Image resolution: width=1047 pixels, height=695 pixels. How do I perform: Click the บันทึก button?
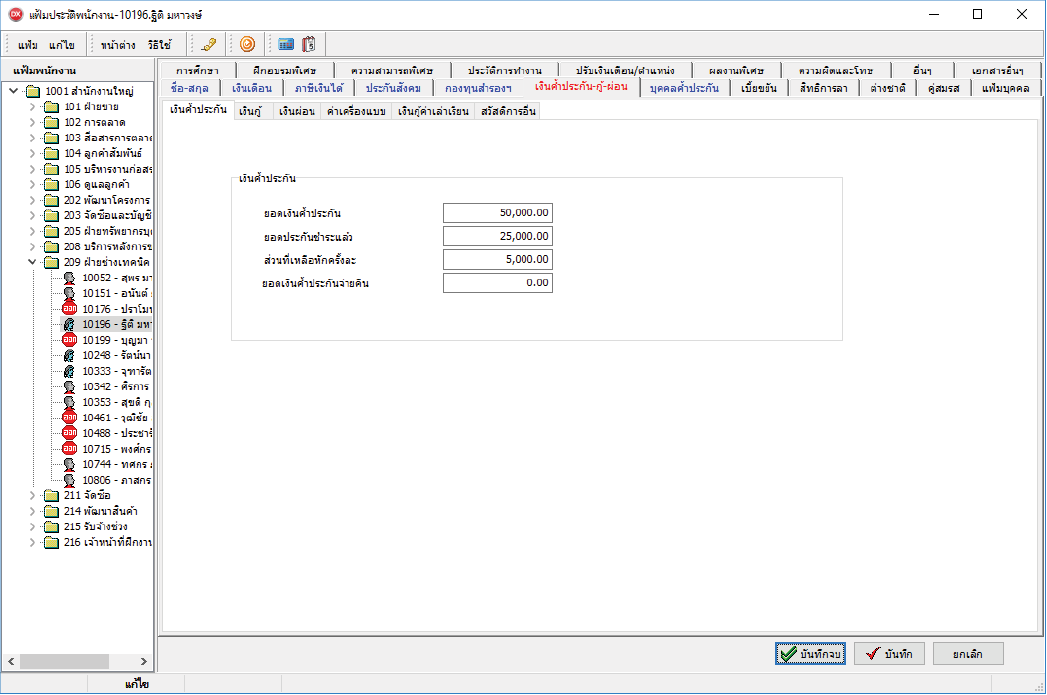(x=889, y=654)
